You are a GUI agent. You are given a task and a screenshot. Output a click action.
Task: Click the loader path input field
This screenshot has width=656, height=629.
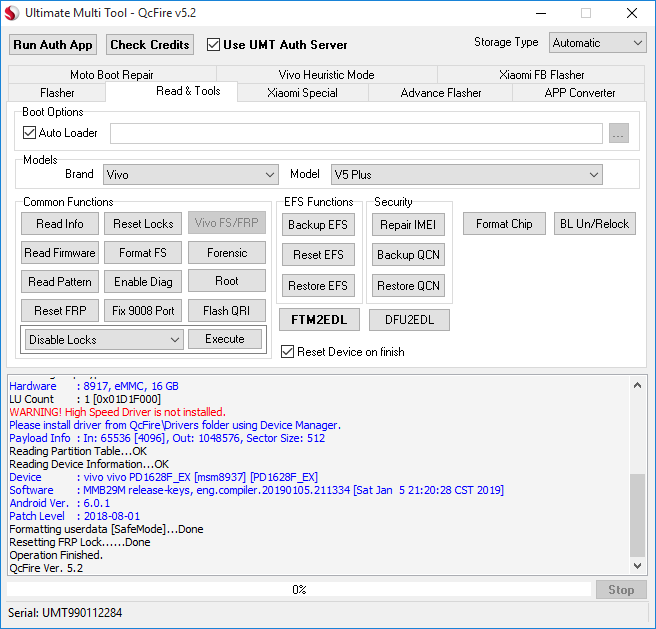[356, 133]
